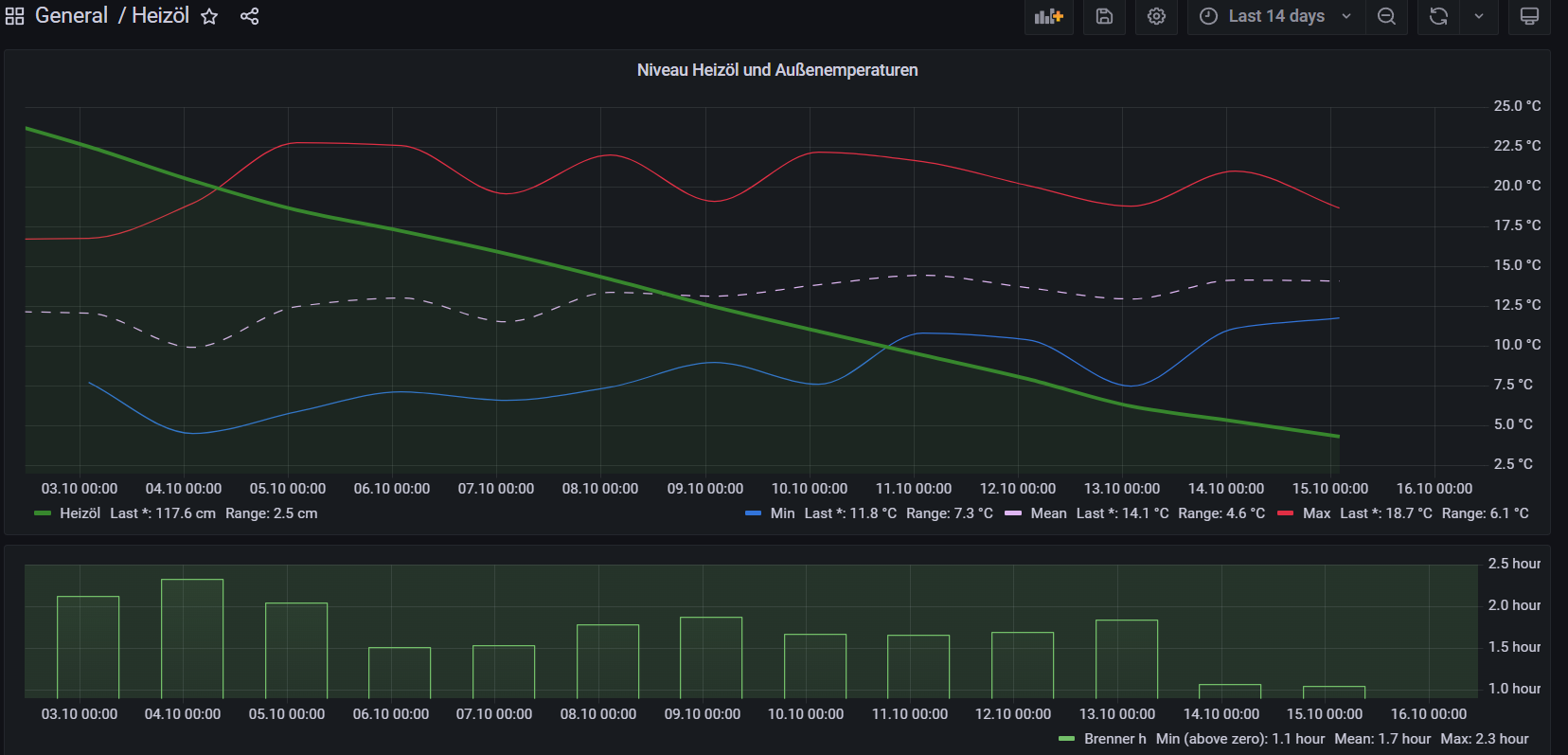1568x755 pixels.
Task: Open the Last 14 days time picker
Action: click(x=1276, y=16)
